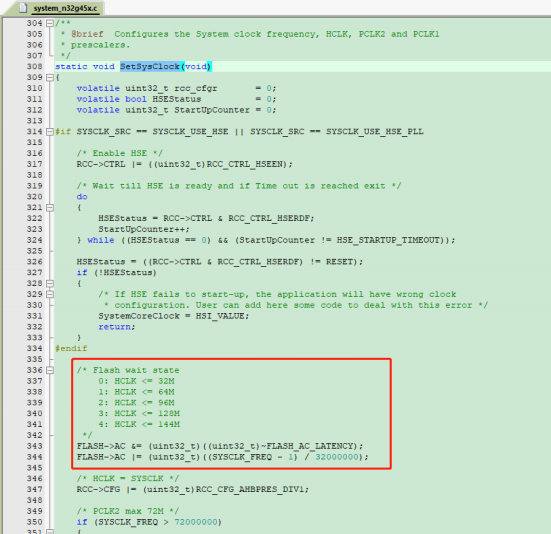
Task: Click the 72000000 value on line 350
Action: tap(196, 522)
